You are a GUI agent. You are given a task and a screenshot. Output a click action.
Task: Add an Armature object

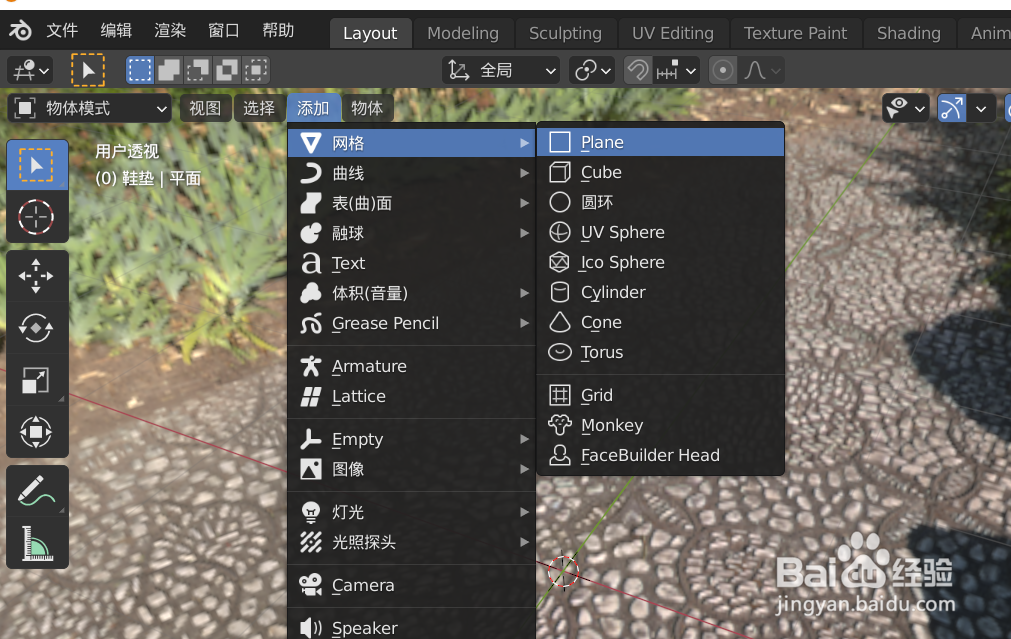click(x=412, y=366)
